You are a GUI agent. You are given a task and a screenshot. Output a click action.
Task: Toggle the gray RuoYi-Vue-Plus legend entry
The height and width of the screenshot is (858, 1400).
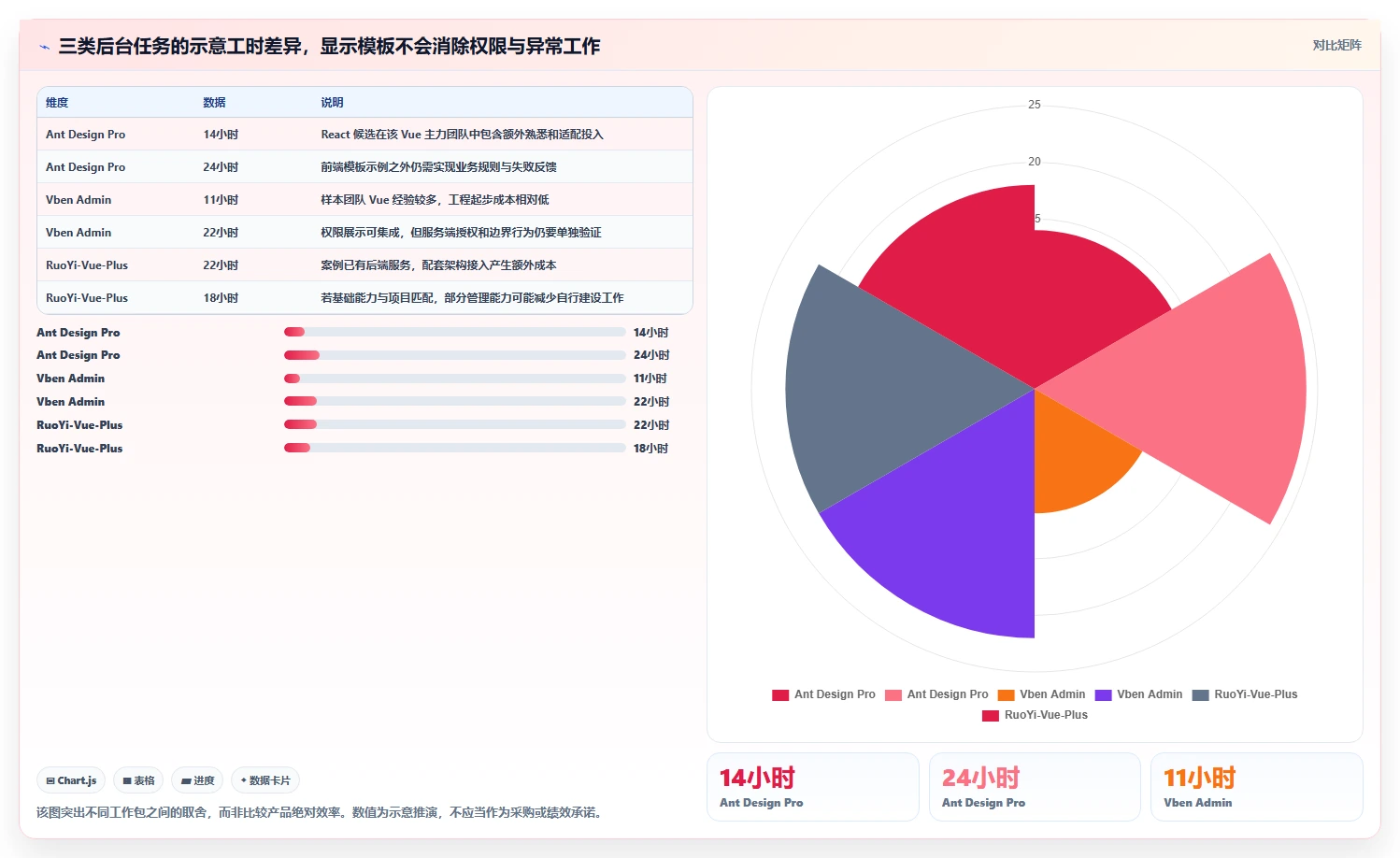point(1245,694)
